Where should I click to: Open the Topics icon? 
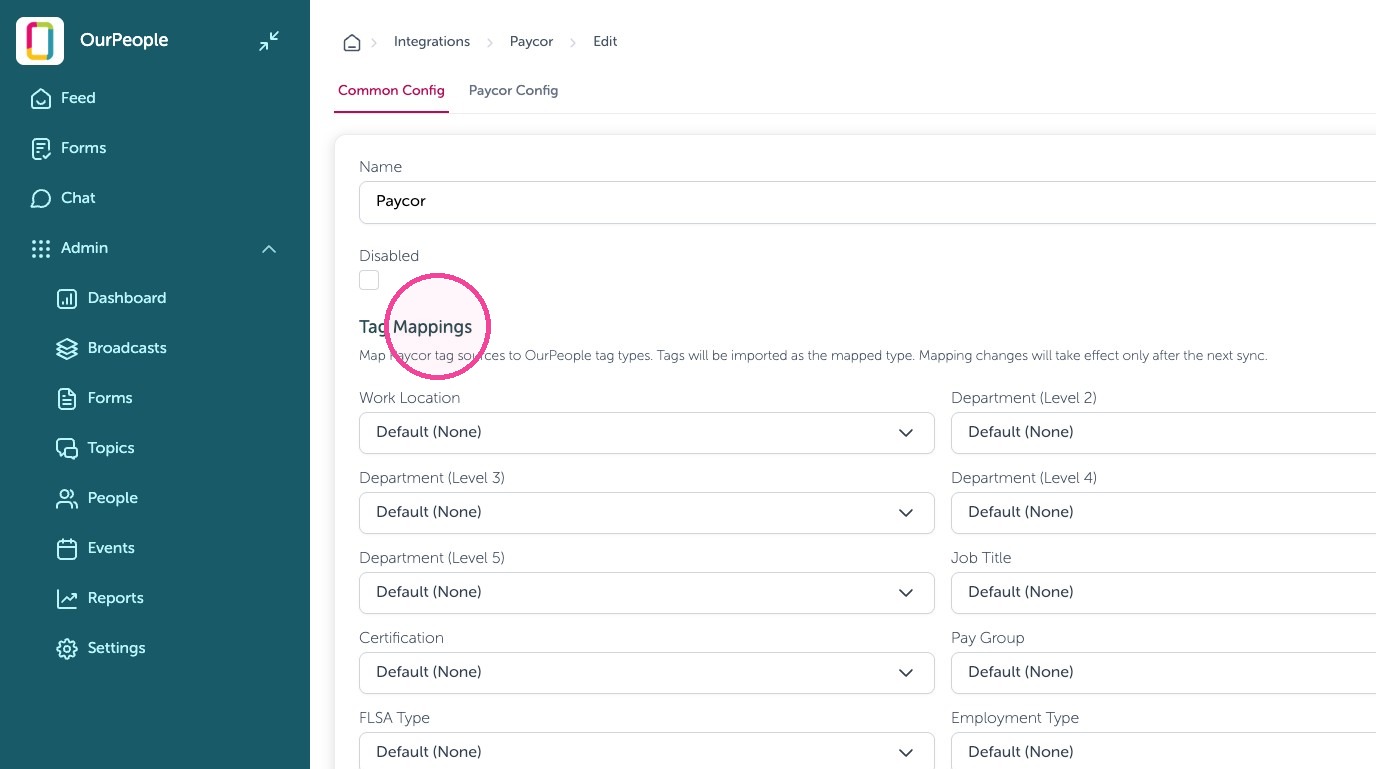pos(67,448)
